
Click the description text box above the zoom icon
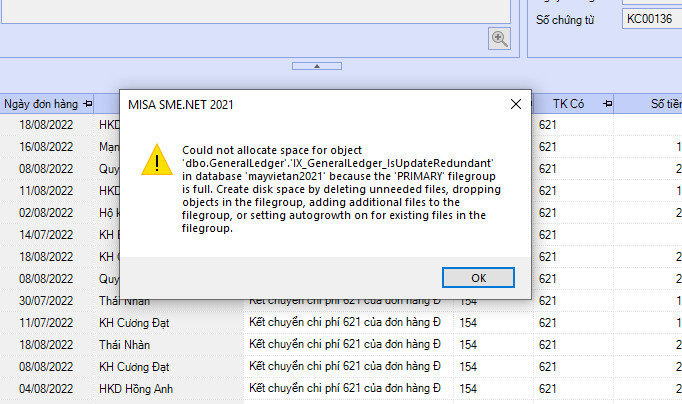tap(256, 11)
